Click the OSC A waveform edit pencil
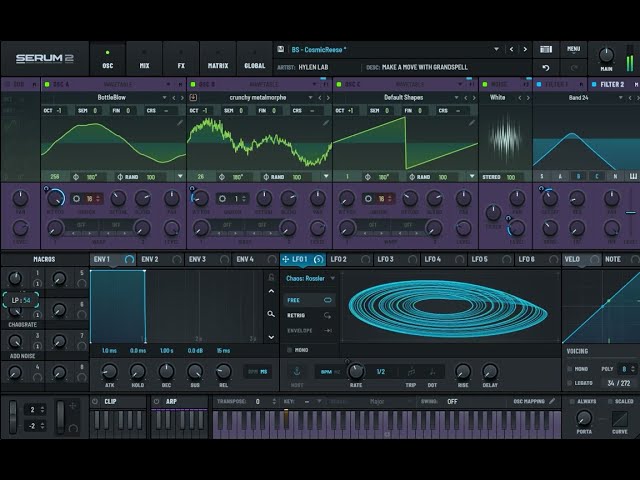The image size is (640, 480). click(180, 122)
